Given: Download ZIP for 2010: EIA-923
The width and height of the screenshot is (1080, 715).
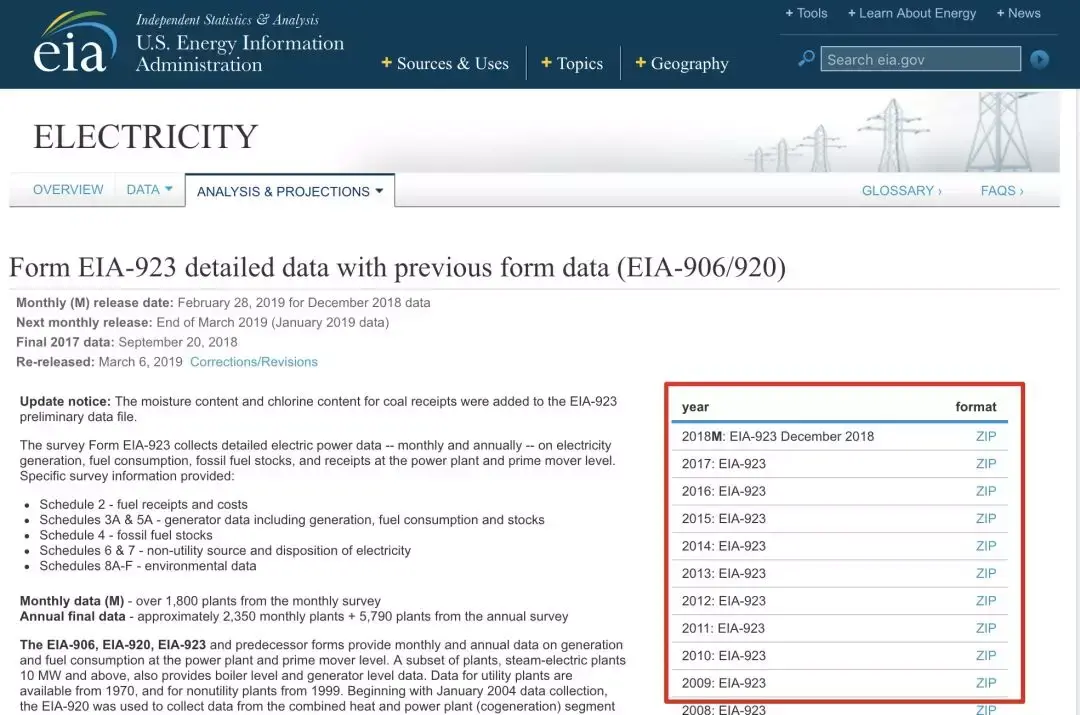Looking at the screenshot, I should tap(986, 656).
